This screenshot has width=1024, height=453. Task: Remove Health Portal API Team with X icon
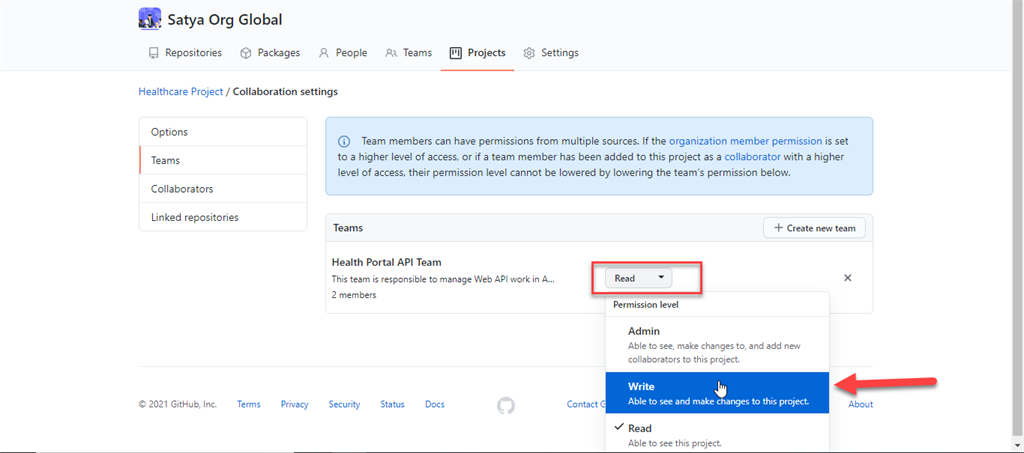click(x=848, y=277)
